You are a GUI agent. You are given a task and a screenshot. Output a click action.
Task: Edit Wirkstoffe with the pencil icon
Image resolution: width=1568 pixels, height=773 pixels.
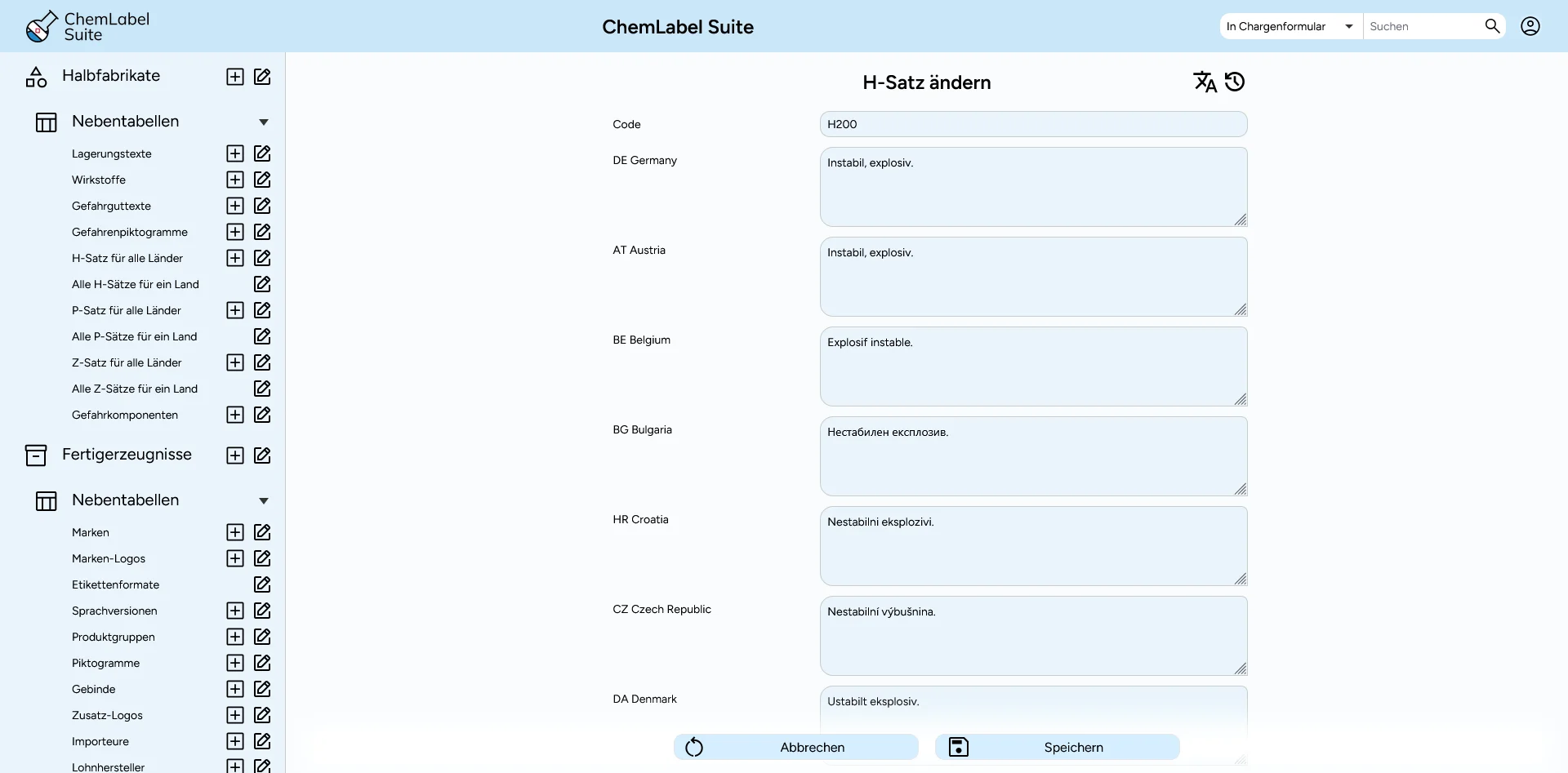pyautogui.click(x=262, y=180)
